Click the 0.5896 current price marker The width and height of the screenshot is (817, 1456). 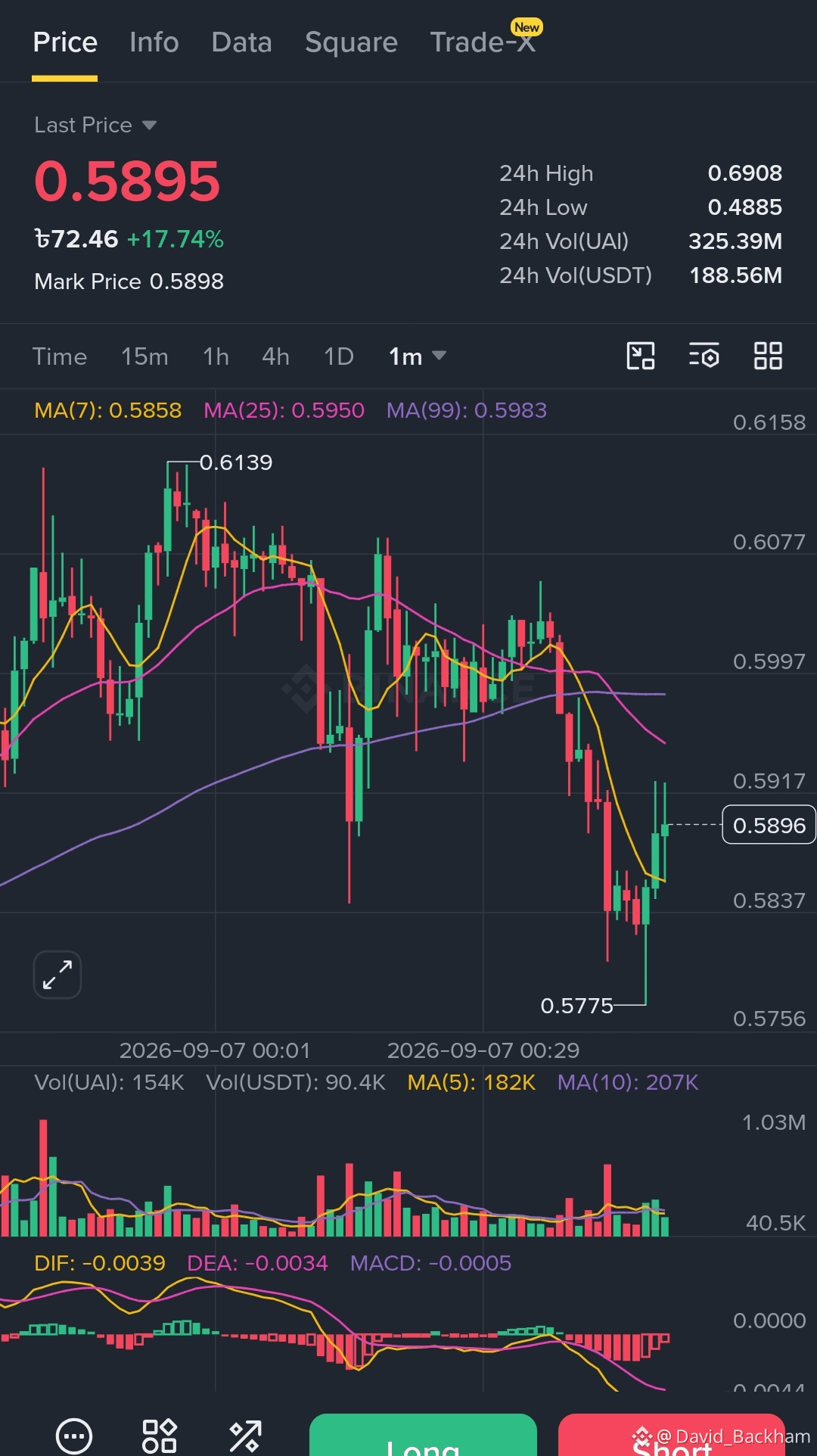coord(769,825)
